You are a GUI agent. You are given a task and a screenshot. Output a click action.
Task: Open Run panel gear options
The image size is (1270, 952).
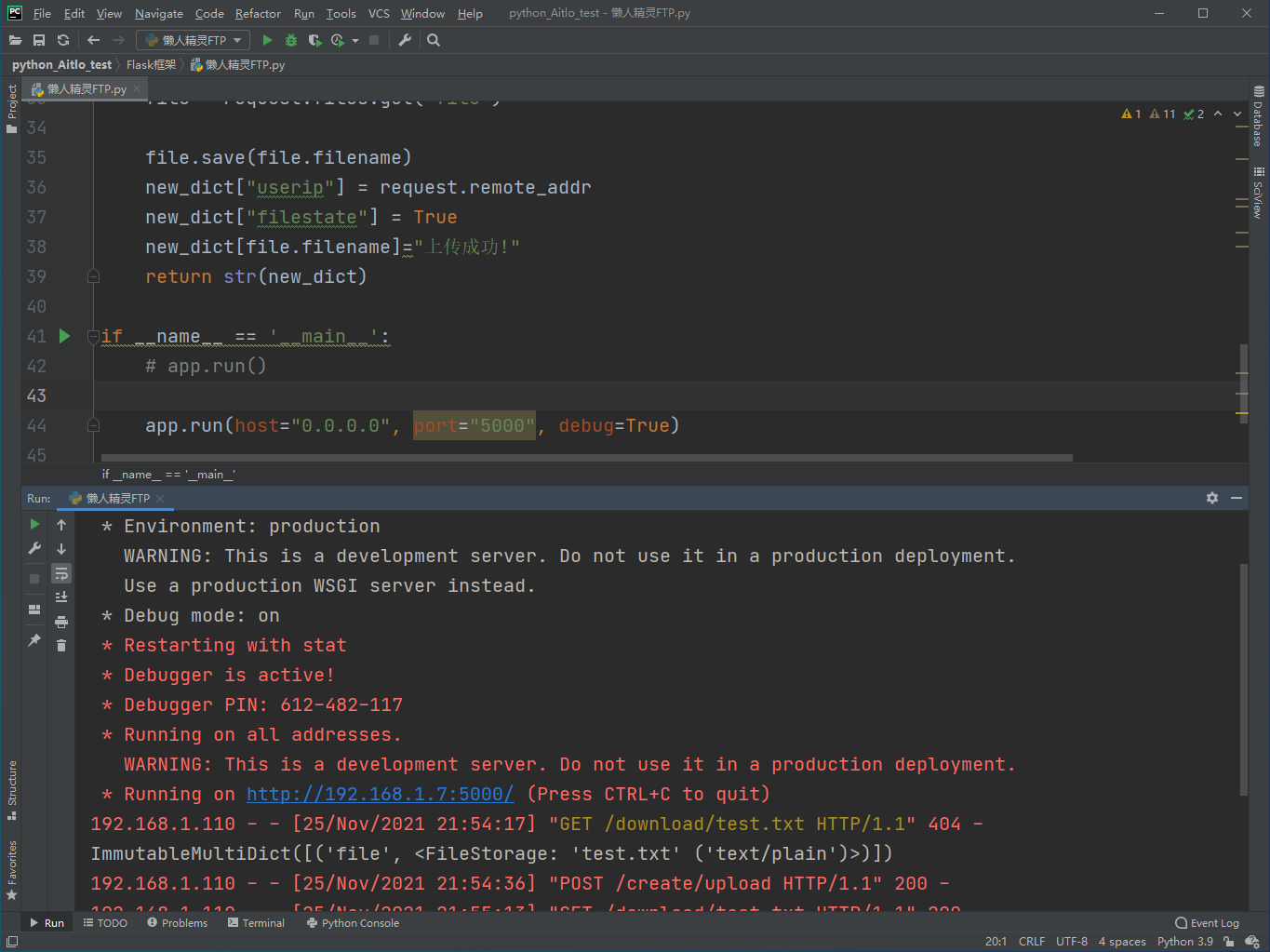1212,498
